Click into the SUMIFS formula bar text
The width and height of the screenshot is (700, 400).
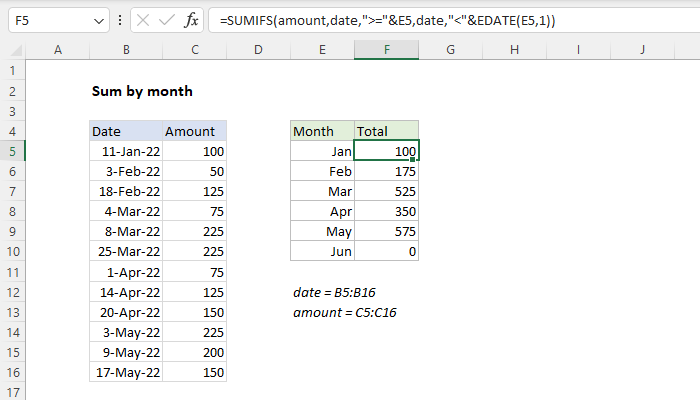tap(388, 21)
